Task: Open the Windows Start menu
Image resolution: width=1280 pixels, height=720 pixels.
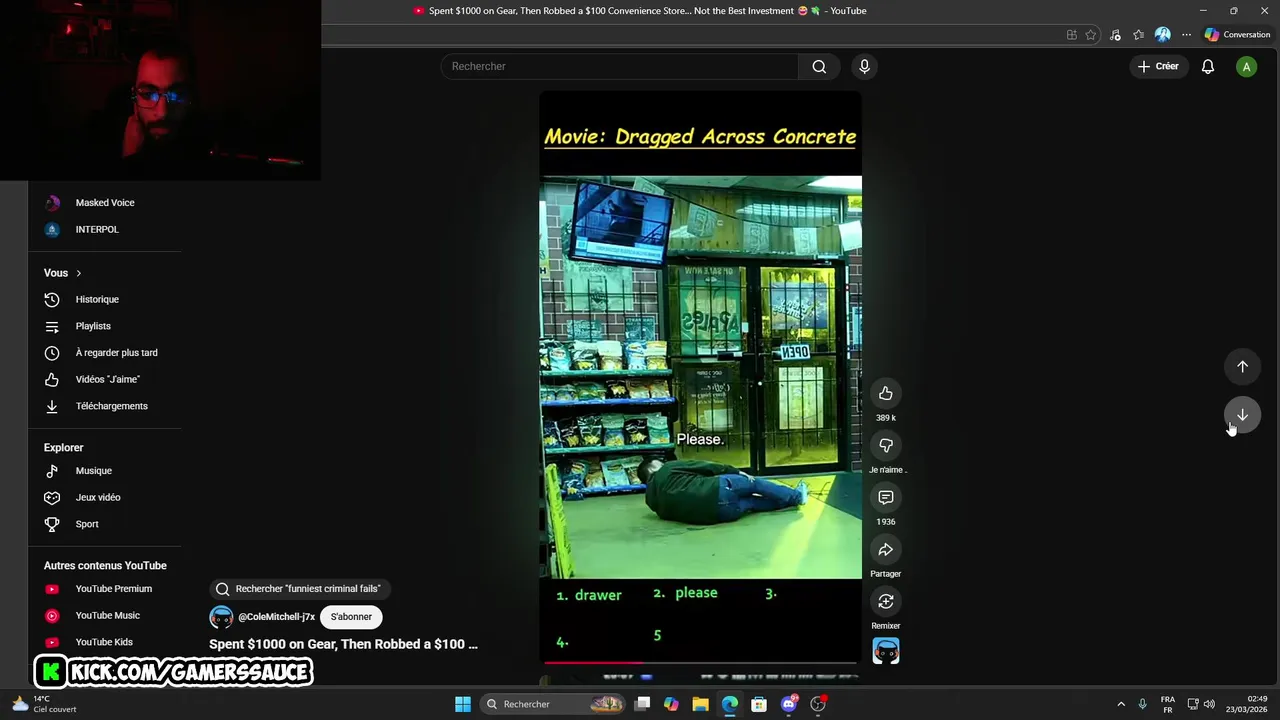Action: point(463,704)
